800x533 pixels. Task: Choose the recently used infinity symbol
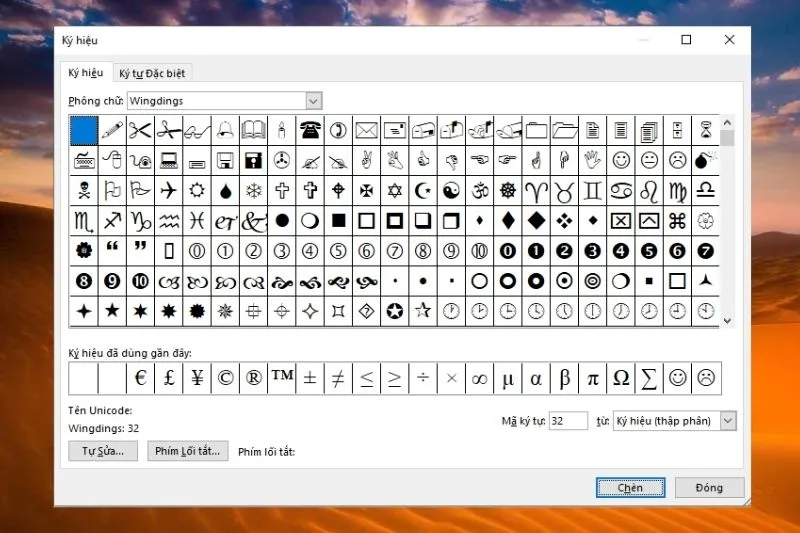tap(480, 378)
